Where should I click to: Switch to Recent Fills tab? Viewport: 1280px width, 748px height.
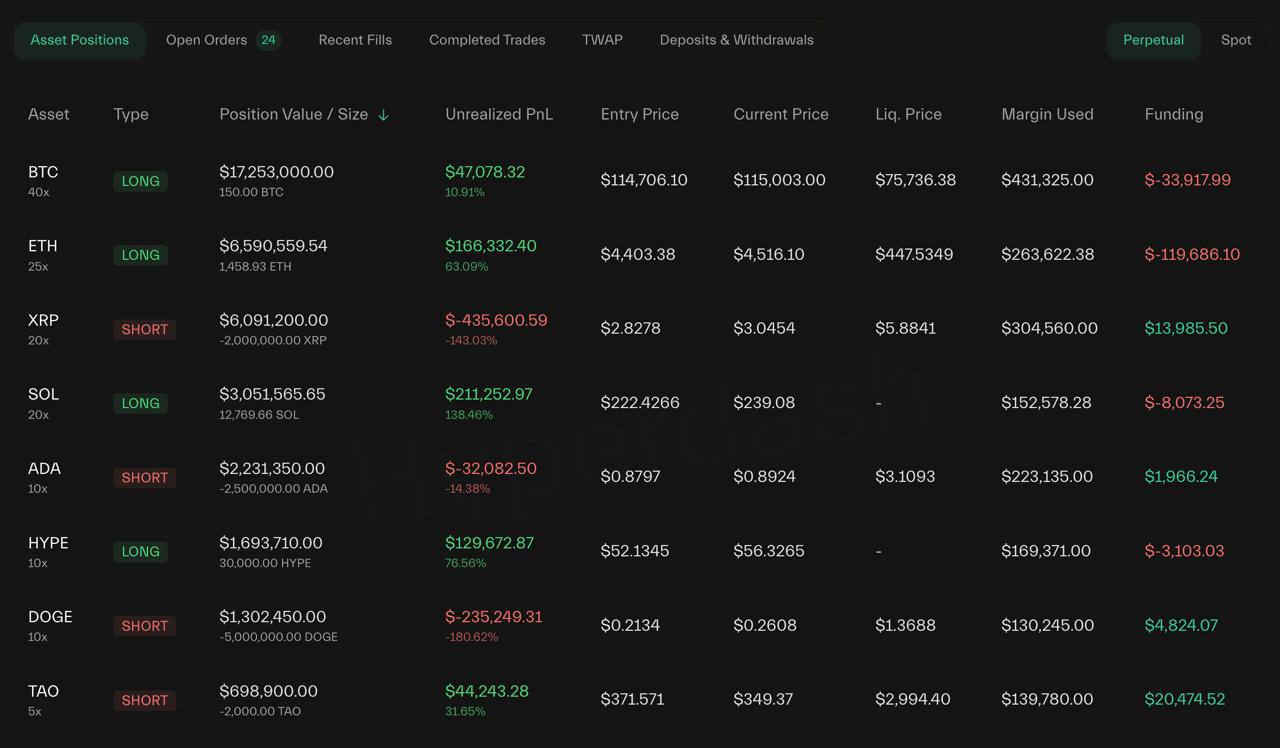pos(355,40)
